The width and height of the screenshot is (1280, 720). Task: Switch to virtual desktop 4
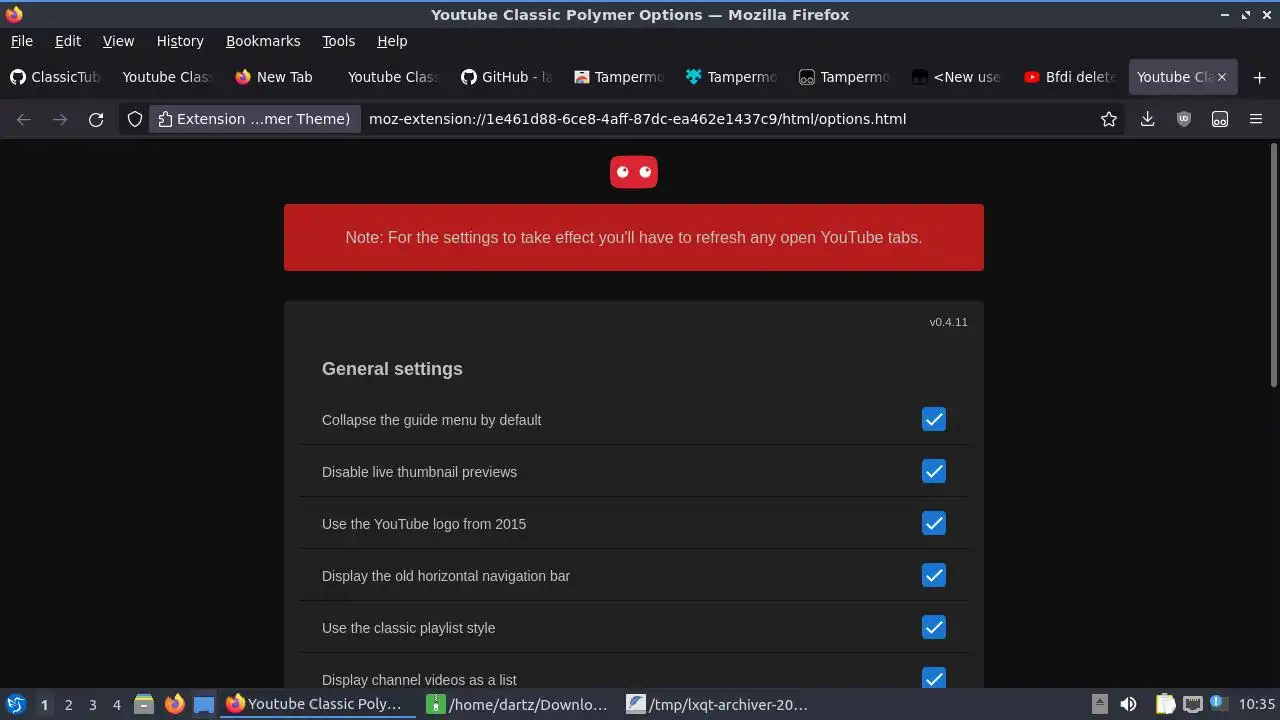point(116,705)
